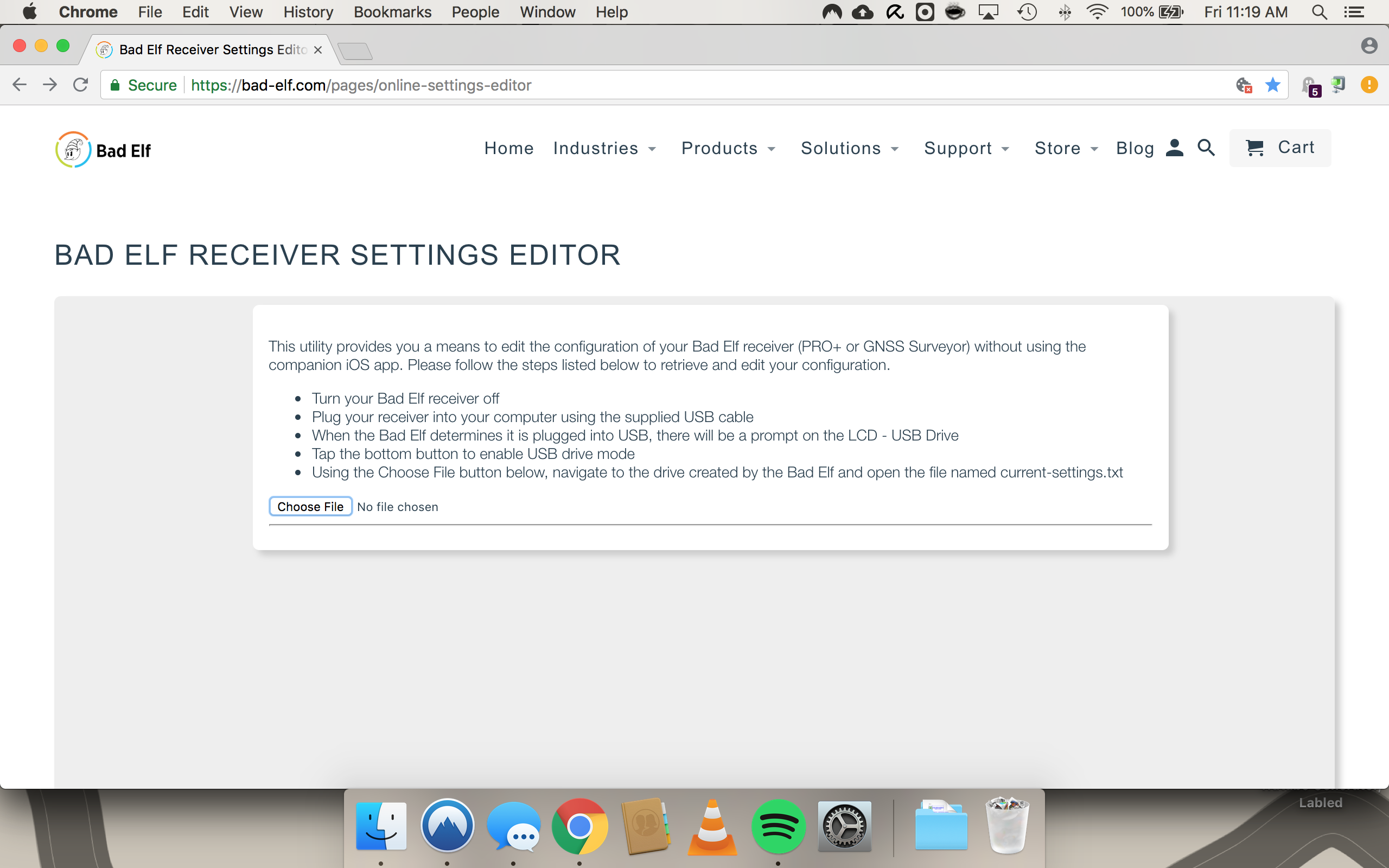
Task: Open the Chrome profile avatar icon
Action: tap(1369, 46)
